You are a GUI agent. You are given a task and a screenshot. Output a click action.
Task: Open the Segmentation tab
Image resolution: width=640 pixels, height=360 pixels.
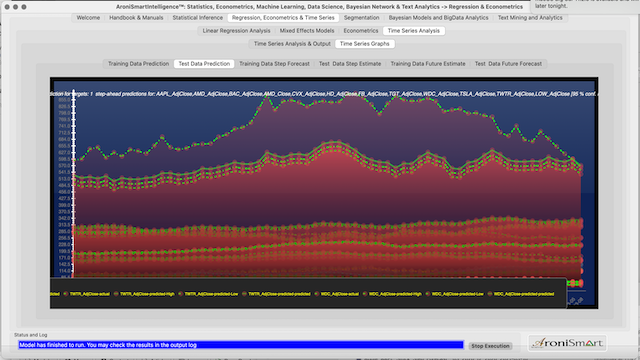coord(361,18)
